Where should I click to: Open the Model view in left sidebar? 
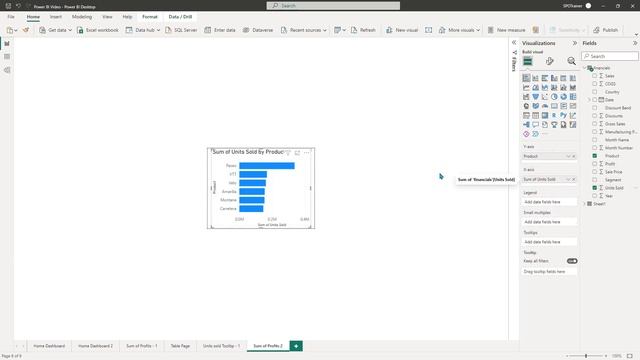click(x=7, y=70)
